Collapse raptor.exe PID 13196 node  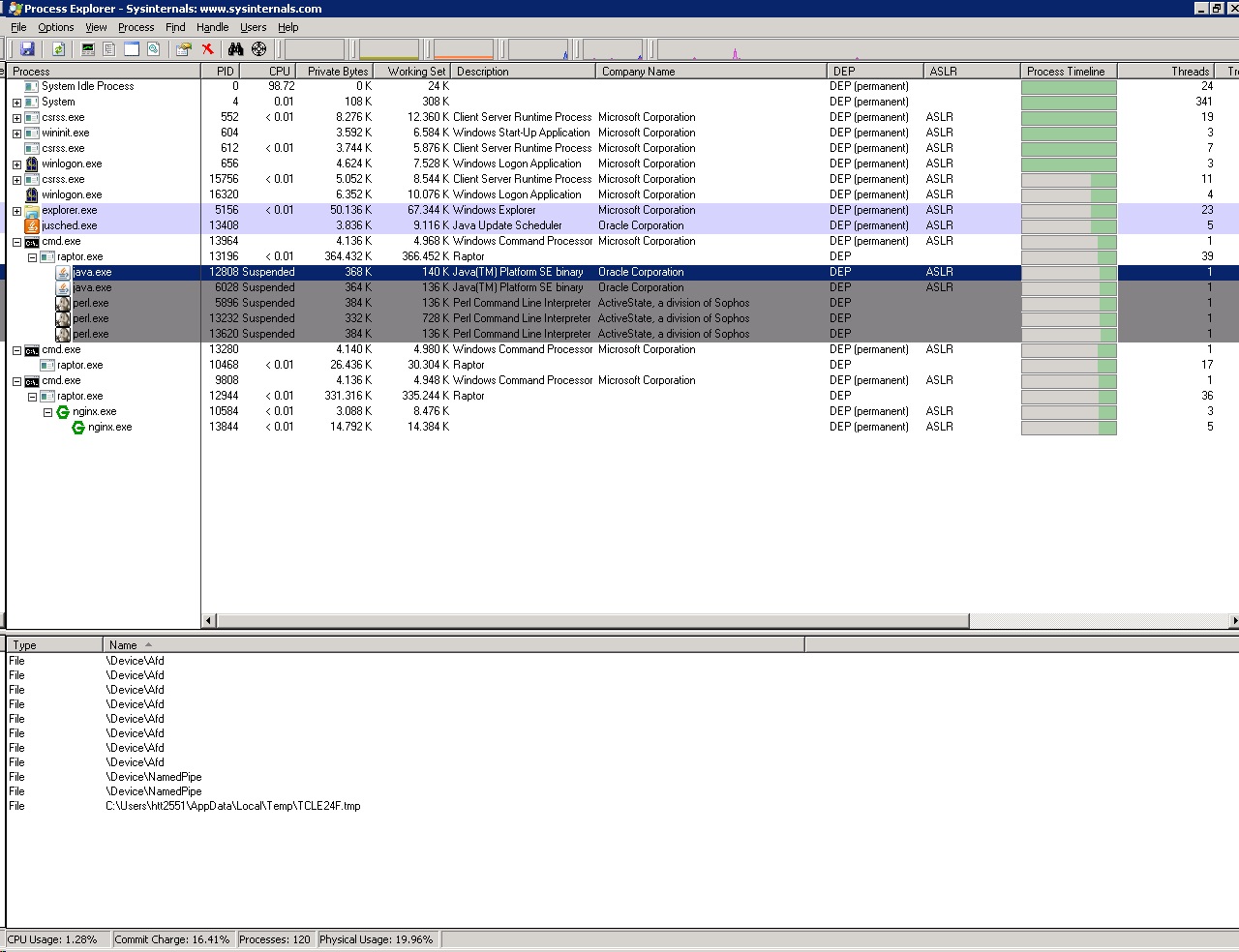click(x=32, y=257)
